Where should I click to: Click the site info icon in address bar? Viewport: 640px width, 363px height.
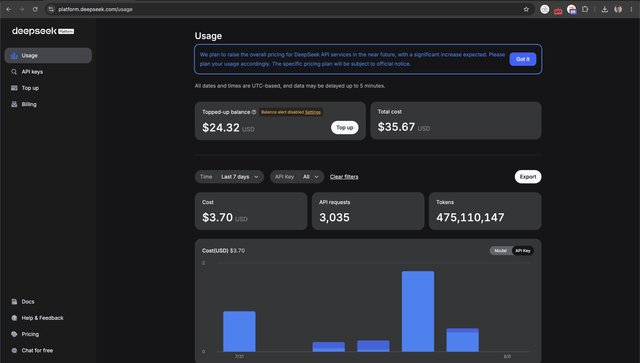(51, 9)
